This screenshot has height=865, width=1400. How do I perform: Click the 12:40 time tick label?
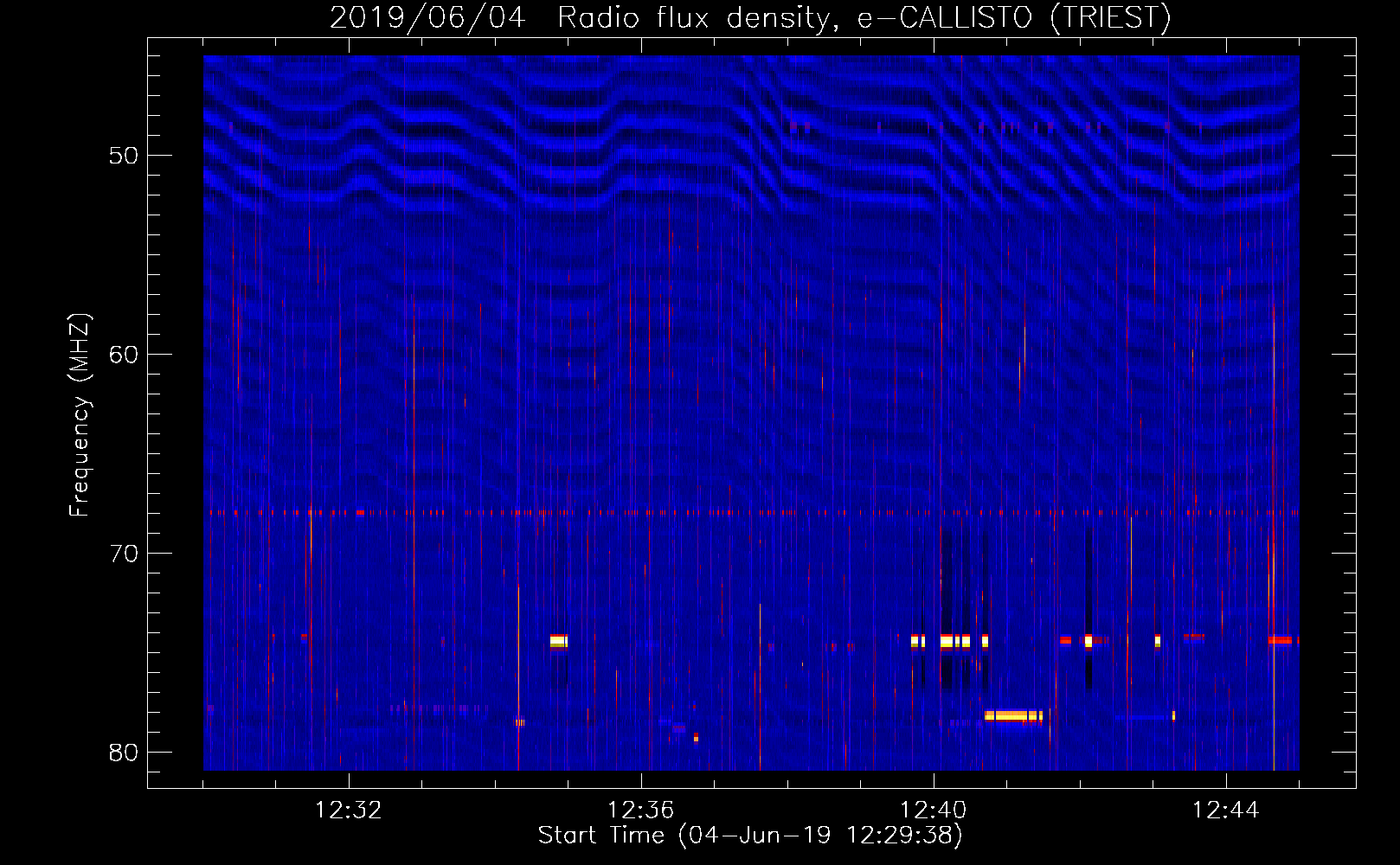coord(934,811)
